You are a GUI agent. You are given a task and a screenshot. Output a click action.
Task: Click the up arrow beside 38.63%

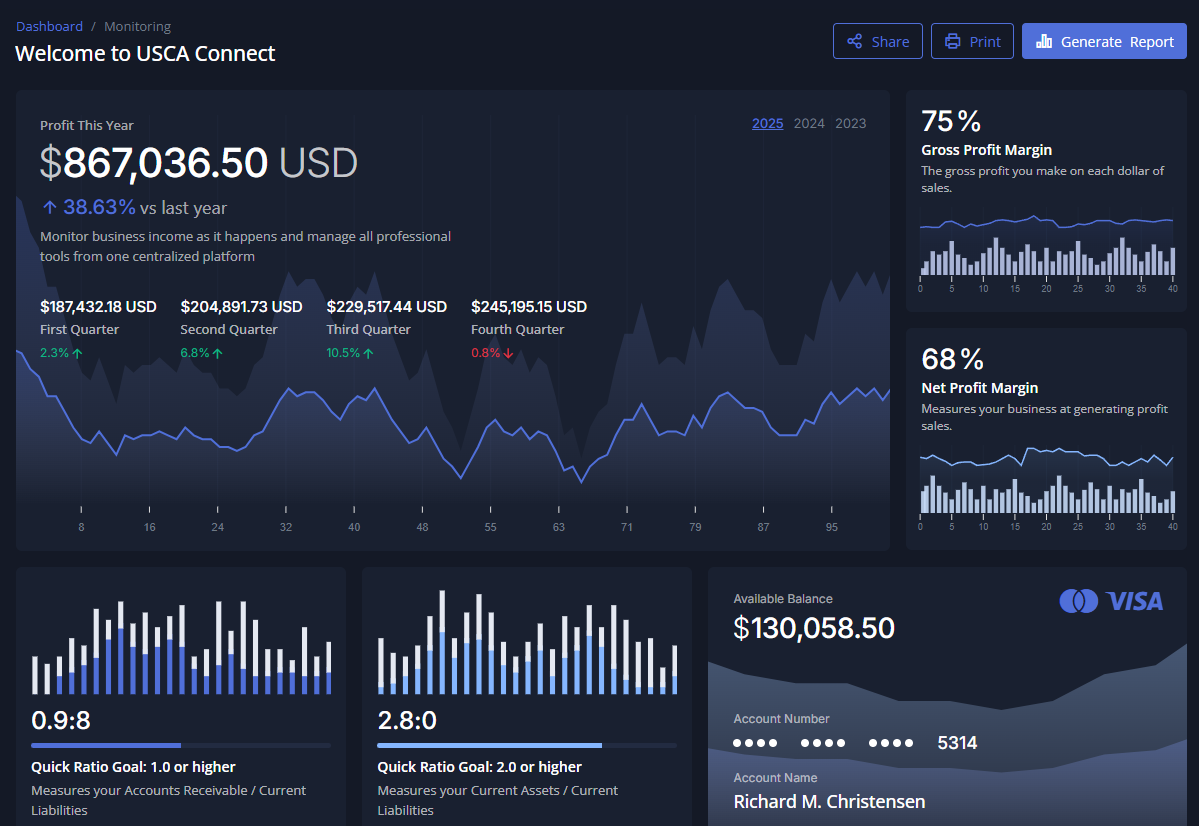[50, 207]
